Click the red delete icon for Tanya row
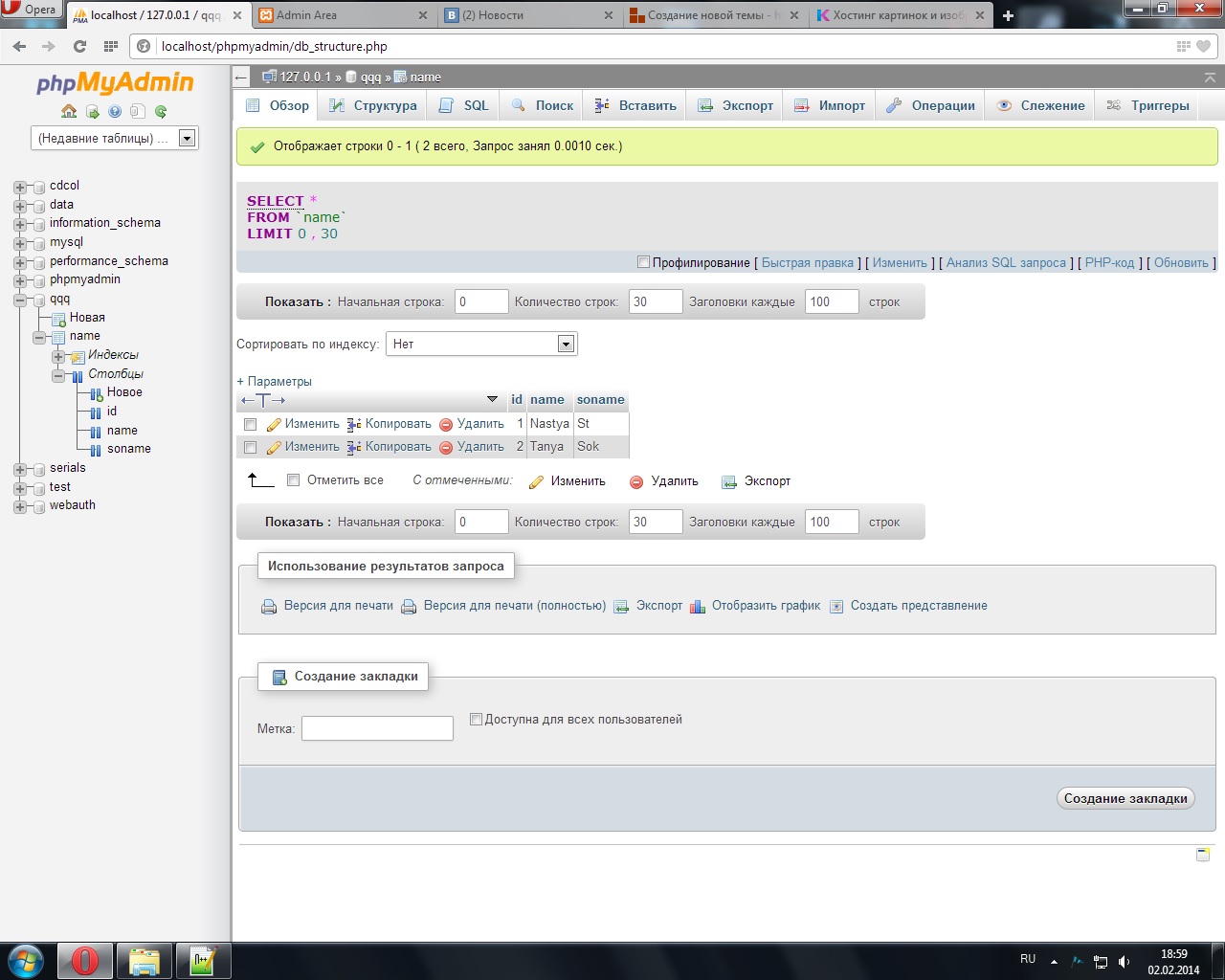 click(446, 447)
